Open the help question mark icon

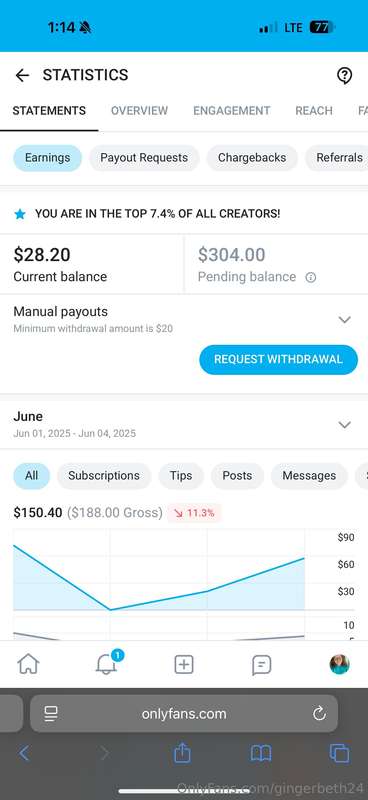point(345,76)
